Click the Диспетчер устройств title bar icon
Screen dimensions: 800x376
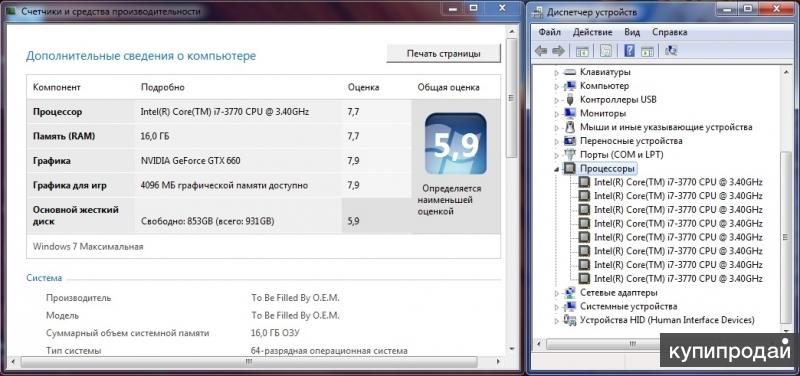[x=538, y=11]
